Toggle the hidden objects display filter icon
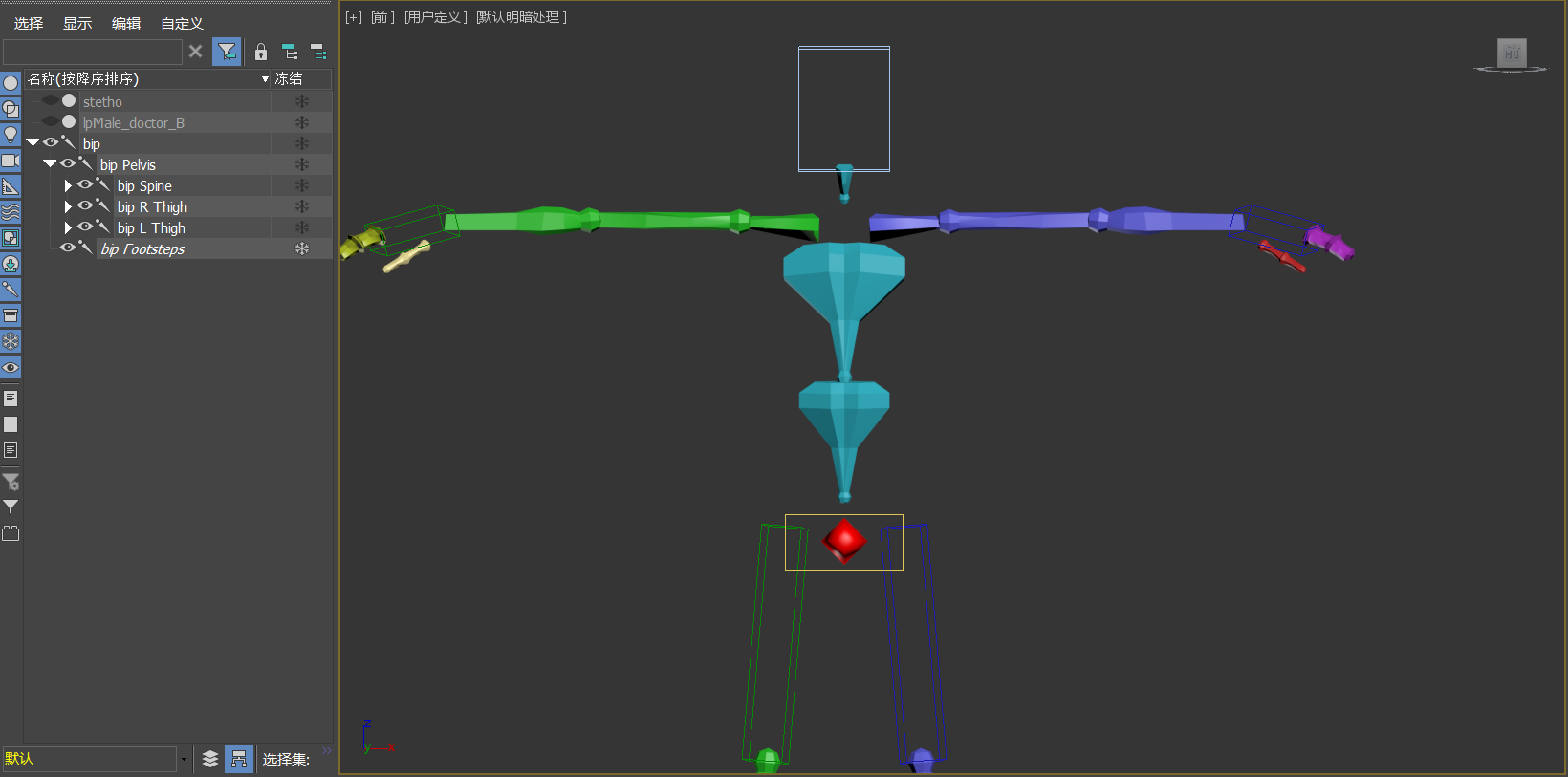This screenshot has height=777, width=1568. (x=11, y=367)
